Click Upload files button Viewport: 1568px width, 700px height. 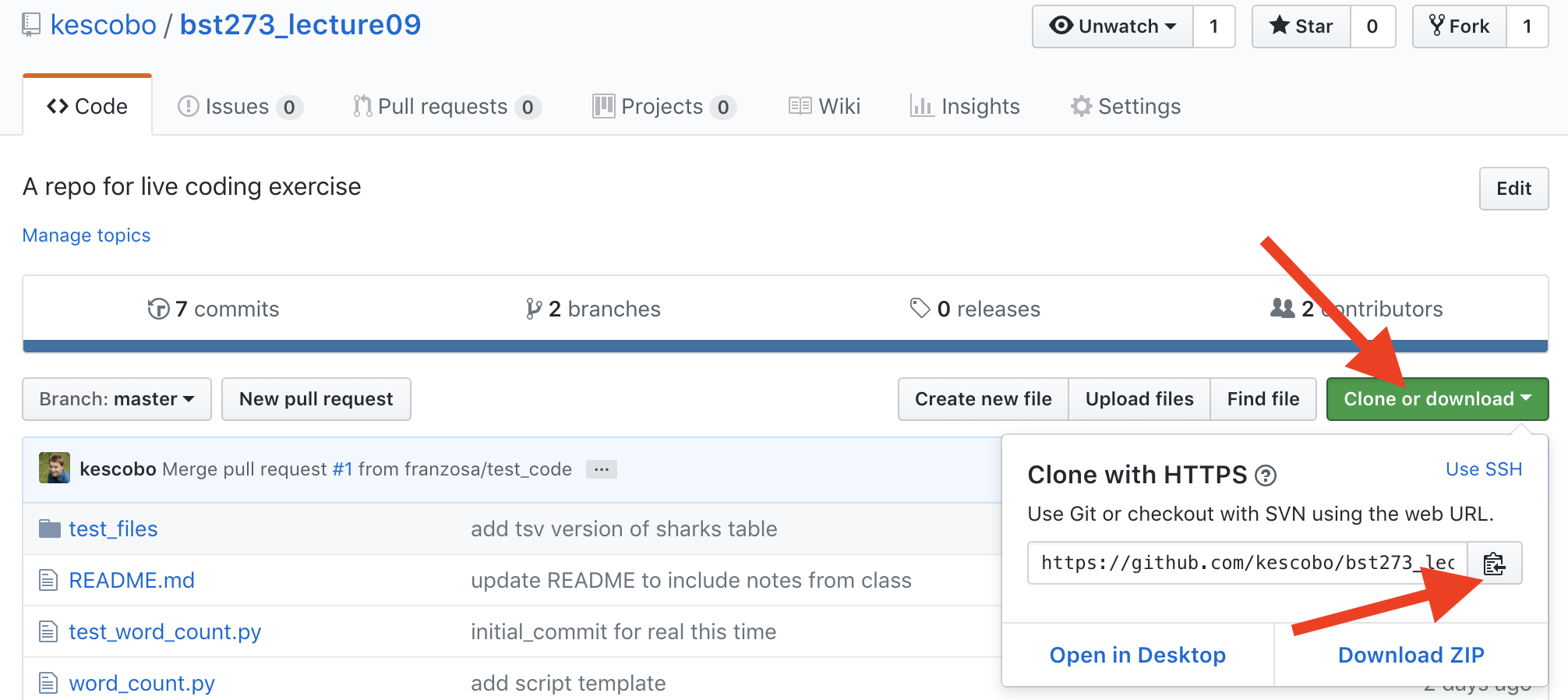click(1139, 399)
